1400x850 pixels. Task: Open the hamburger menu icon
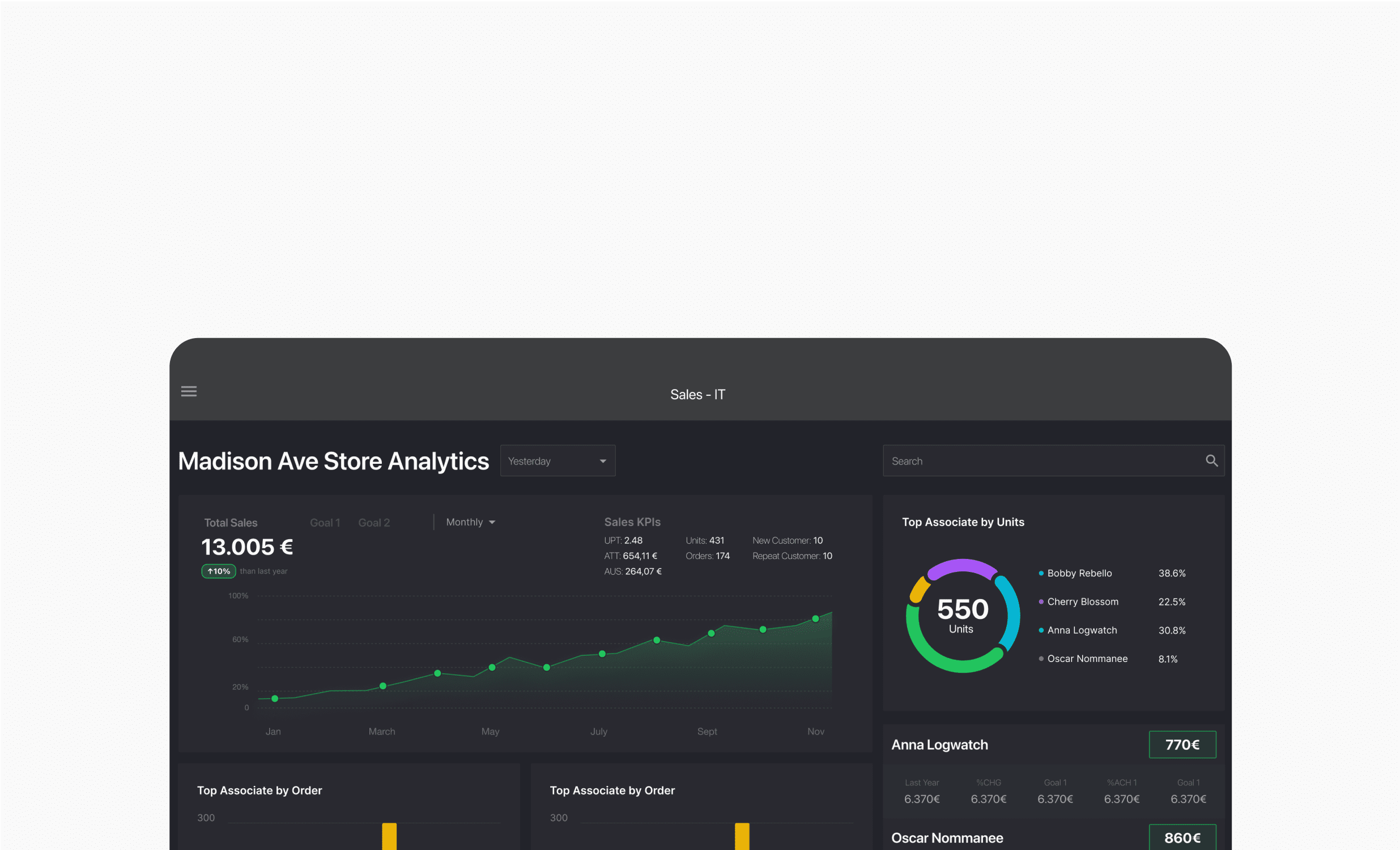tap(189, 391)
